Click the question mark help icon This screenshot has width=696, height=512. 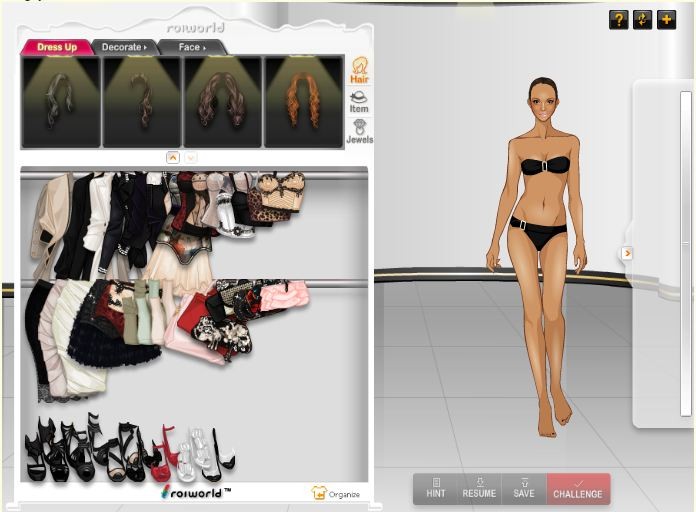point(618,19)
